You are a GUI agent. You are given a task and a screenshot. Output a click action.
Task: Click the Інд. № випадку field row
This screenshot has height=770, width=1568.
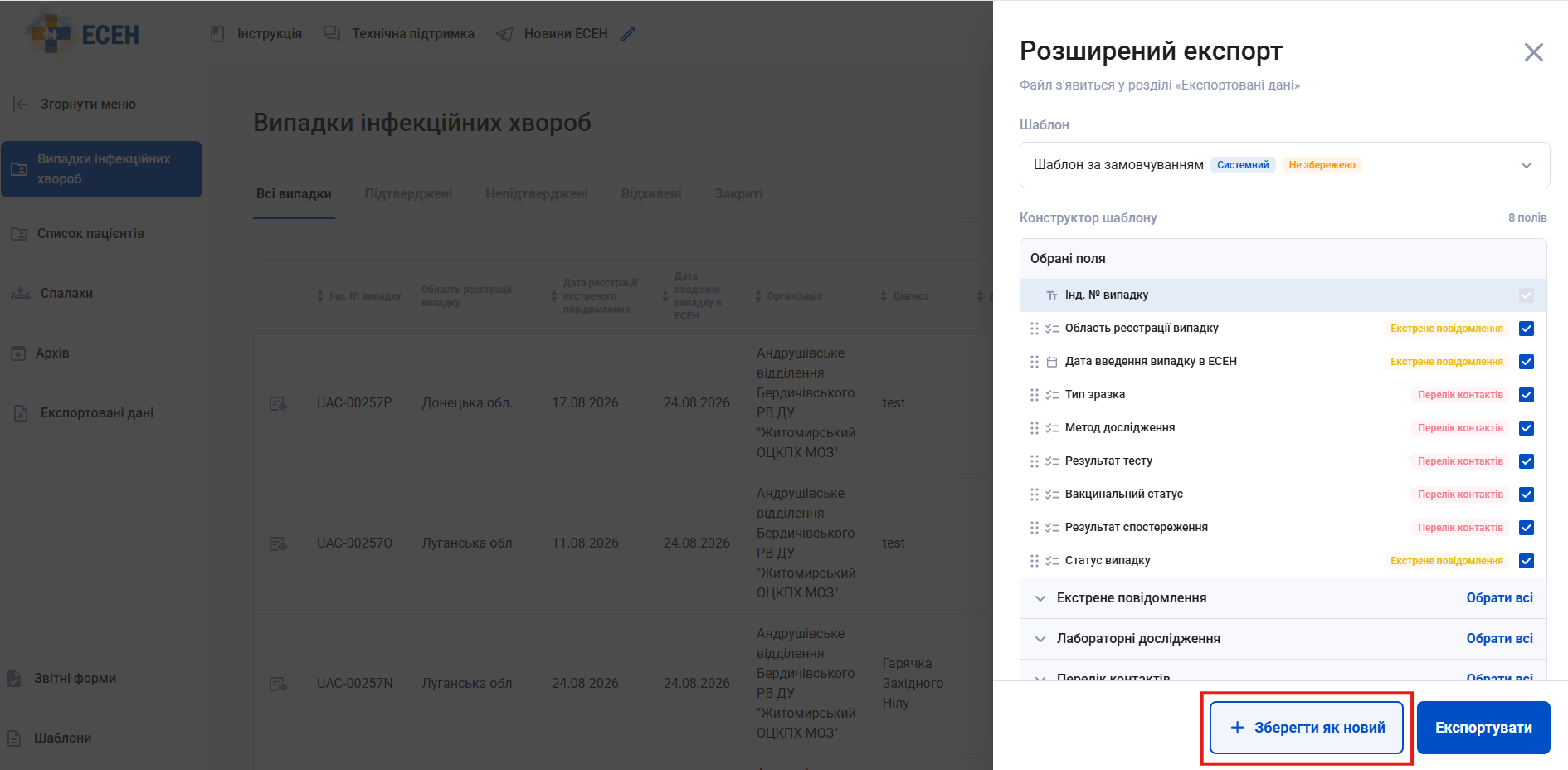[x=1283, y=295]
